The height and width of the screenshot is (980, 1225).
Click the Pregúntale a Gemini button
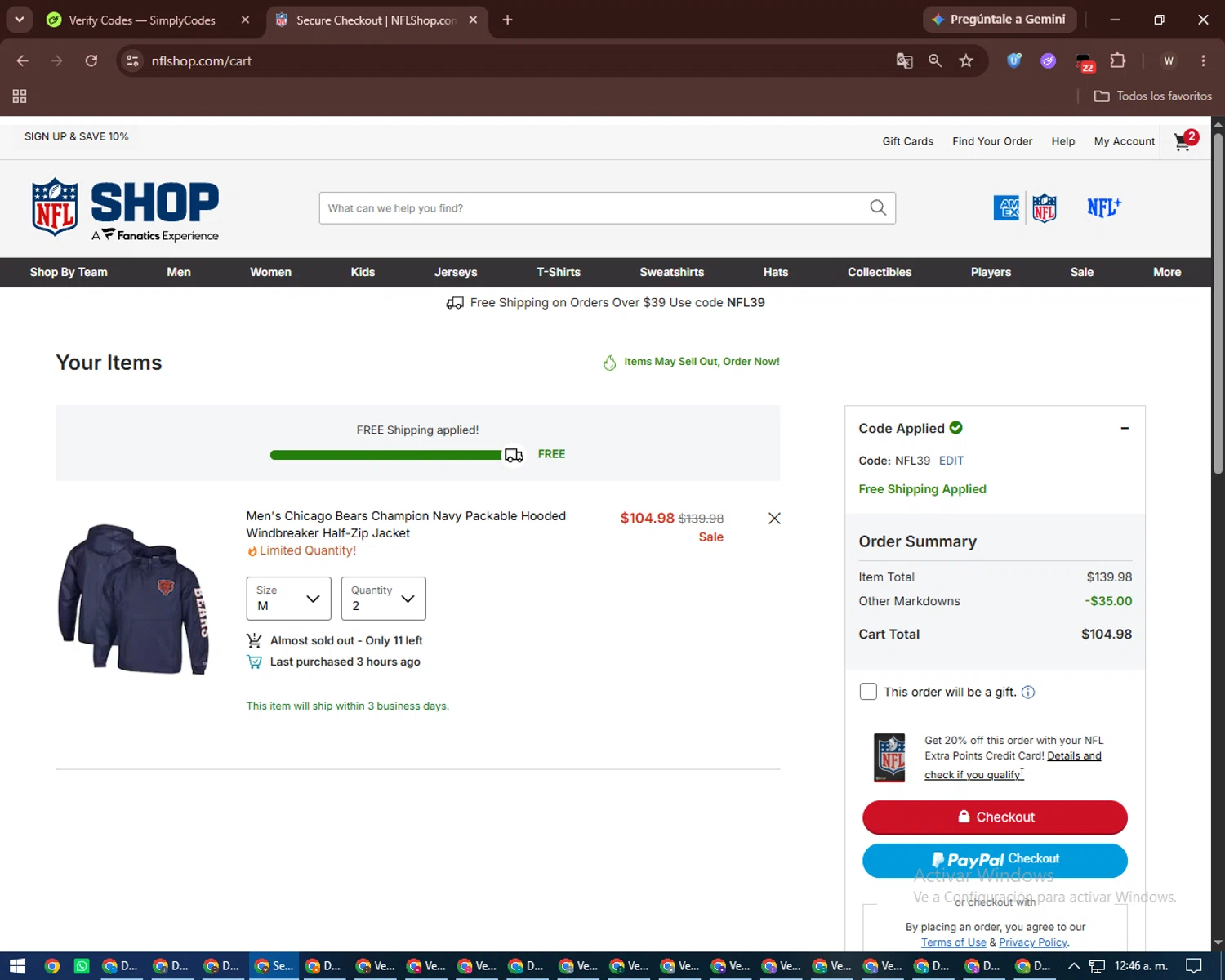pyautogui.click(x=1000, y=20)
